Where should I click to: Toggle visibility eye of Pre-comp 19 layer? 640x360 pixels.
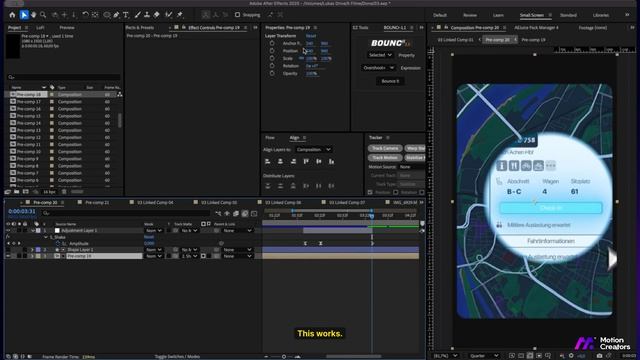click(x=8, y=256)
